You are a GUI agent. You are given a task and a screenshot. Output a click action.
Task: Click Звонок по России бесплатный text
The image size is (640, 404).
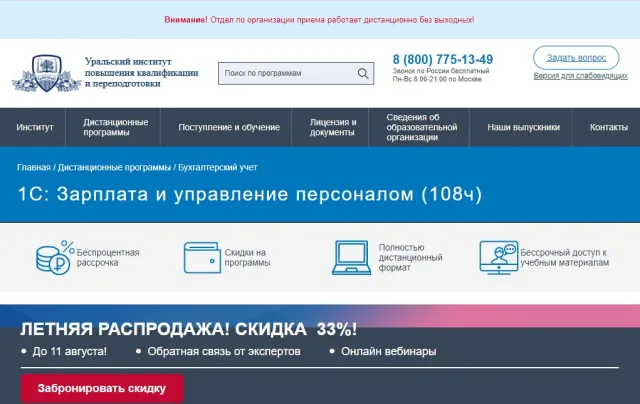[x=441, y=71]
